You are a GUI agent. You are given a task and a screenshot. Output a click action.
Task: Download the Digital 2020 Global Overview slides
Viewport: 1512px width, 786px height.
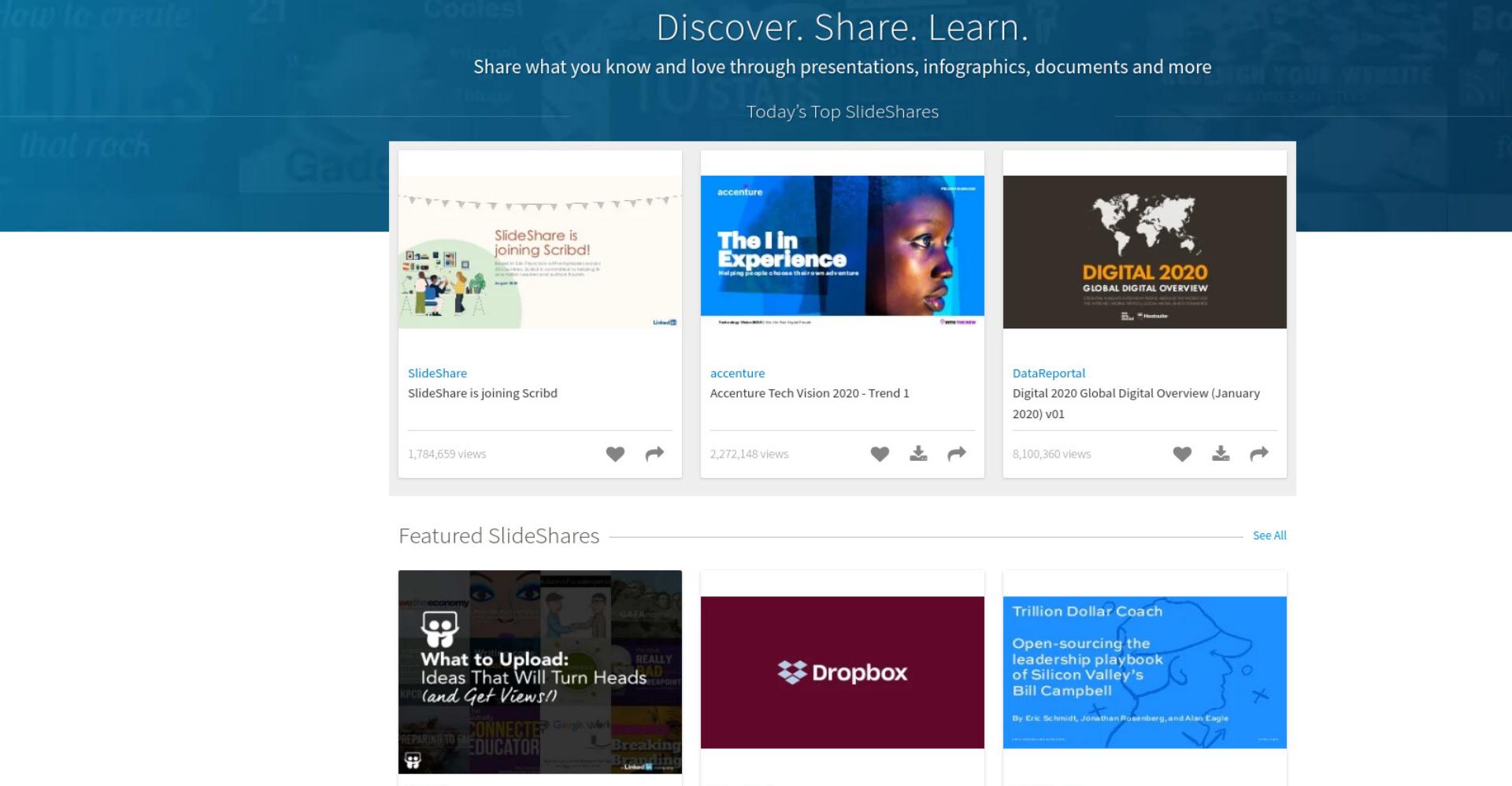1221,454
